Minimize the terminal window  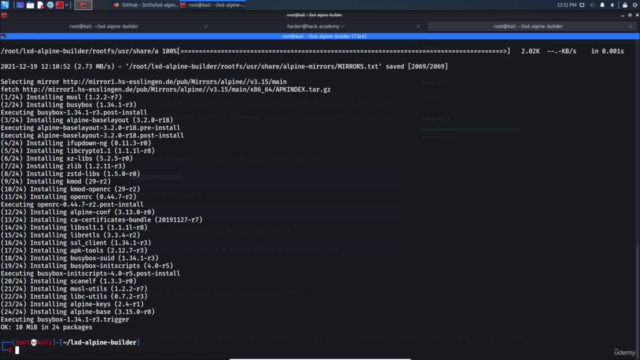(622, 15)
